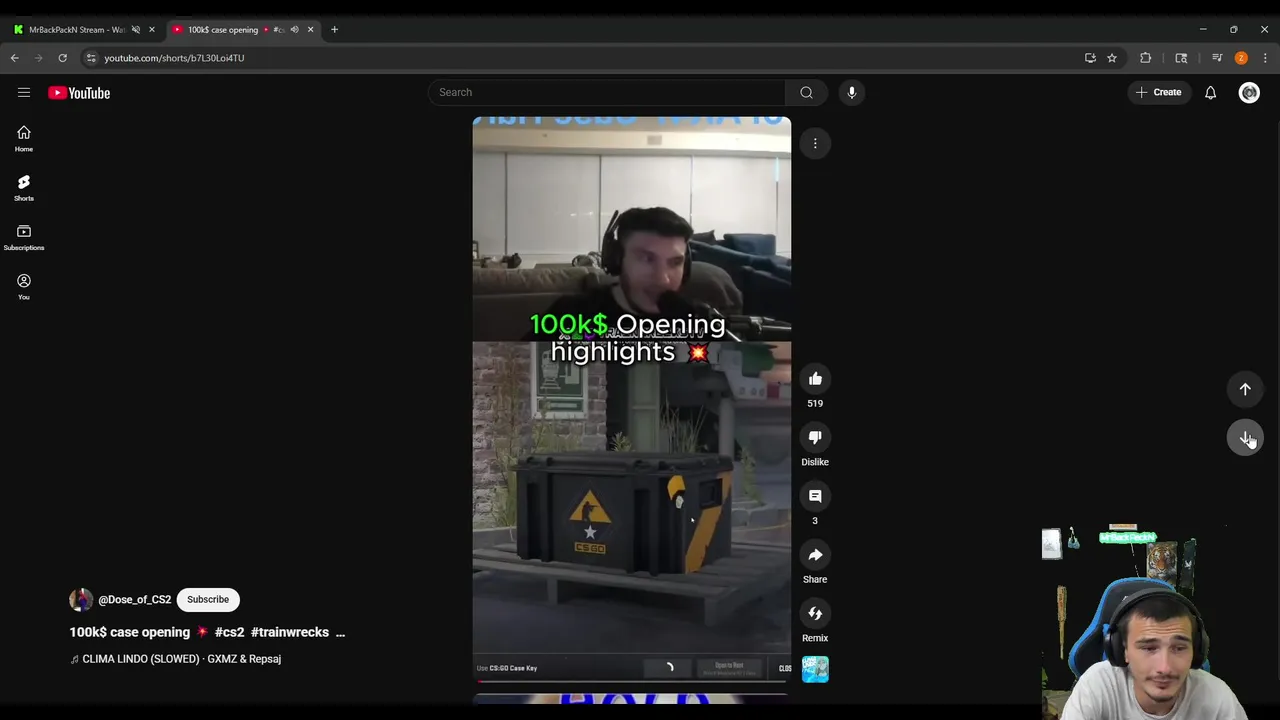Open Shorts in the sidebar

point(24,188)
